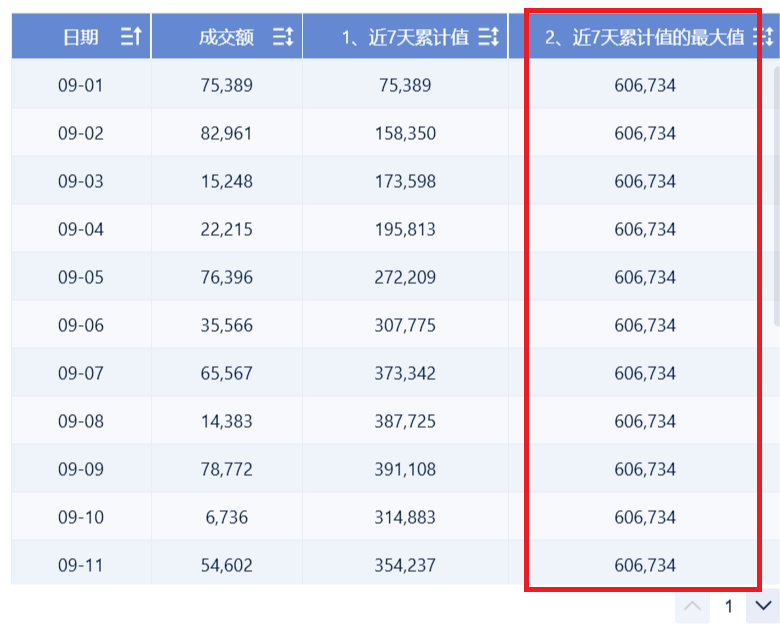Click cumulative value 272,209
This screenshot has height=626, width=780.
coord(405,277)
